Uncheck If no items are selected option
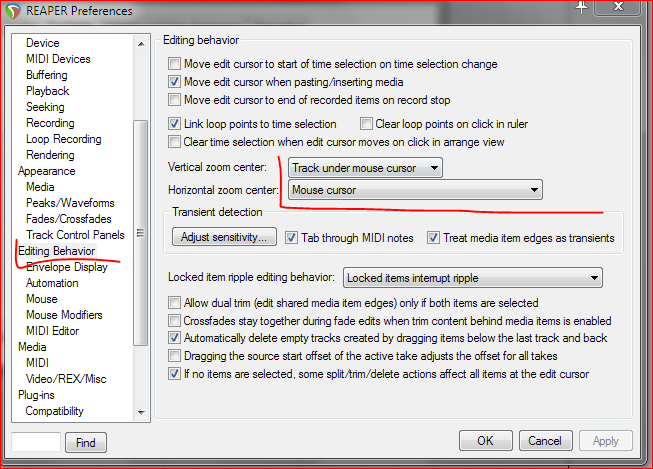The image size is (653, 469). 174,374
